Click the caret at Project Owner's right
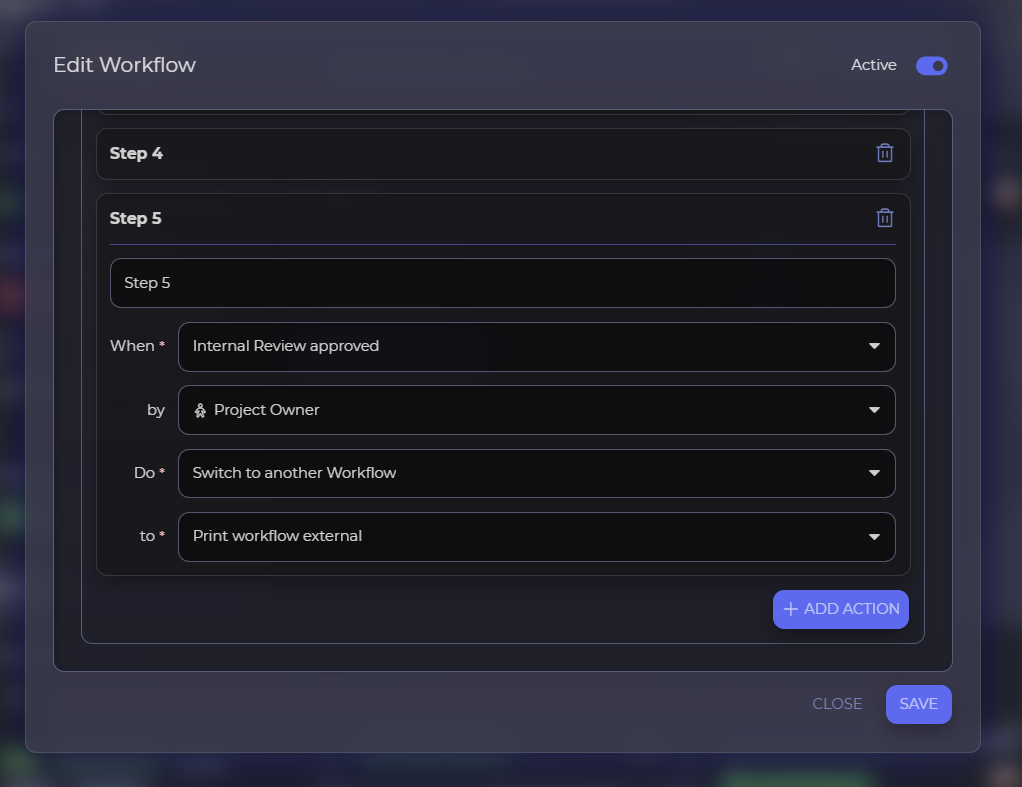The height and width of the screenshot is (787, 1022). [x=874, y=410]
